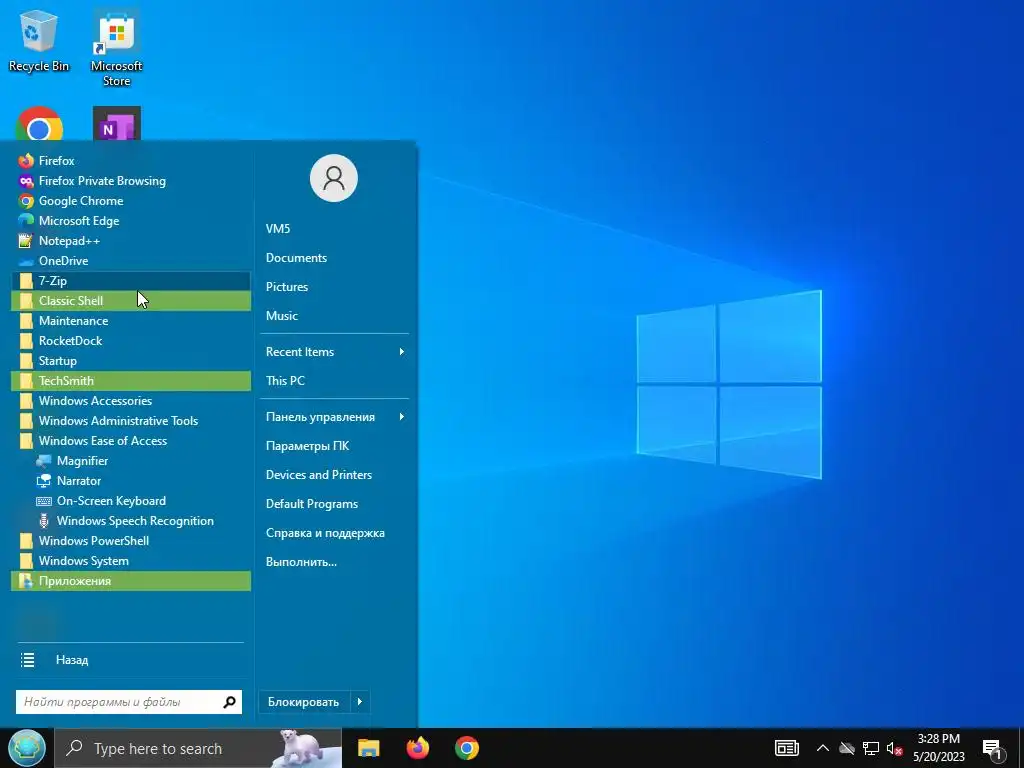
Task: Expand the RocketDock folder
Action: click(131, 341)
